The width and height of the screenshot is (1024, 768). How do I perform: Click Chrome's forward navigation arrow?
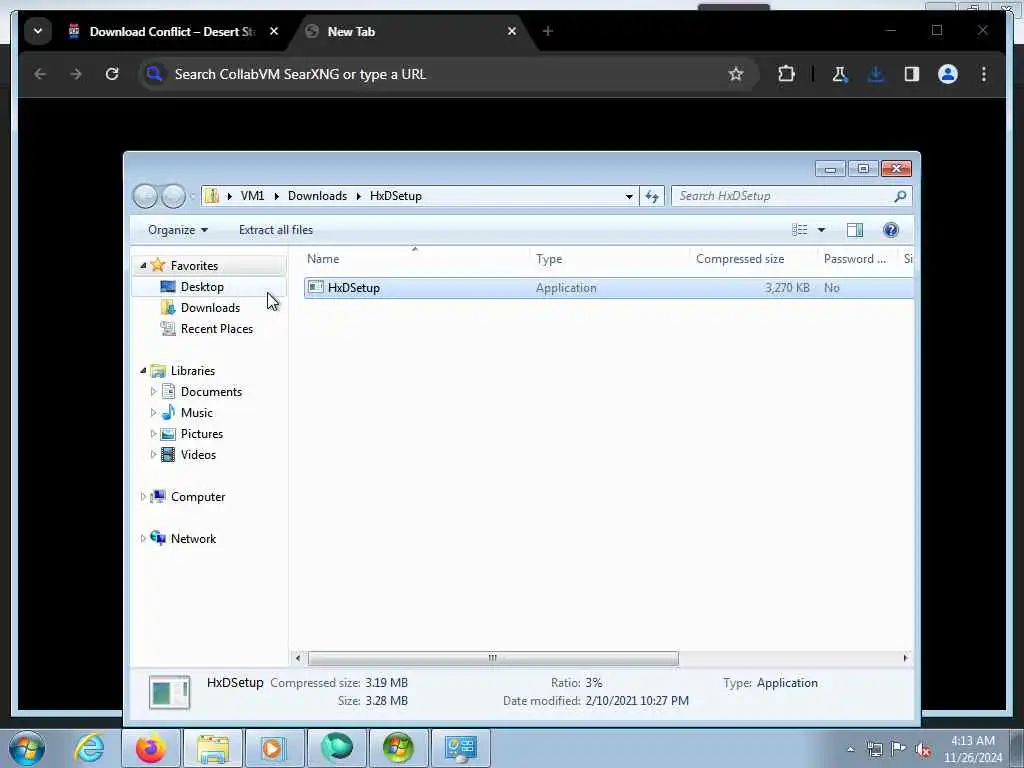[x=76, y=74]
